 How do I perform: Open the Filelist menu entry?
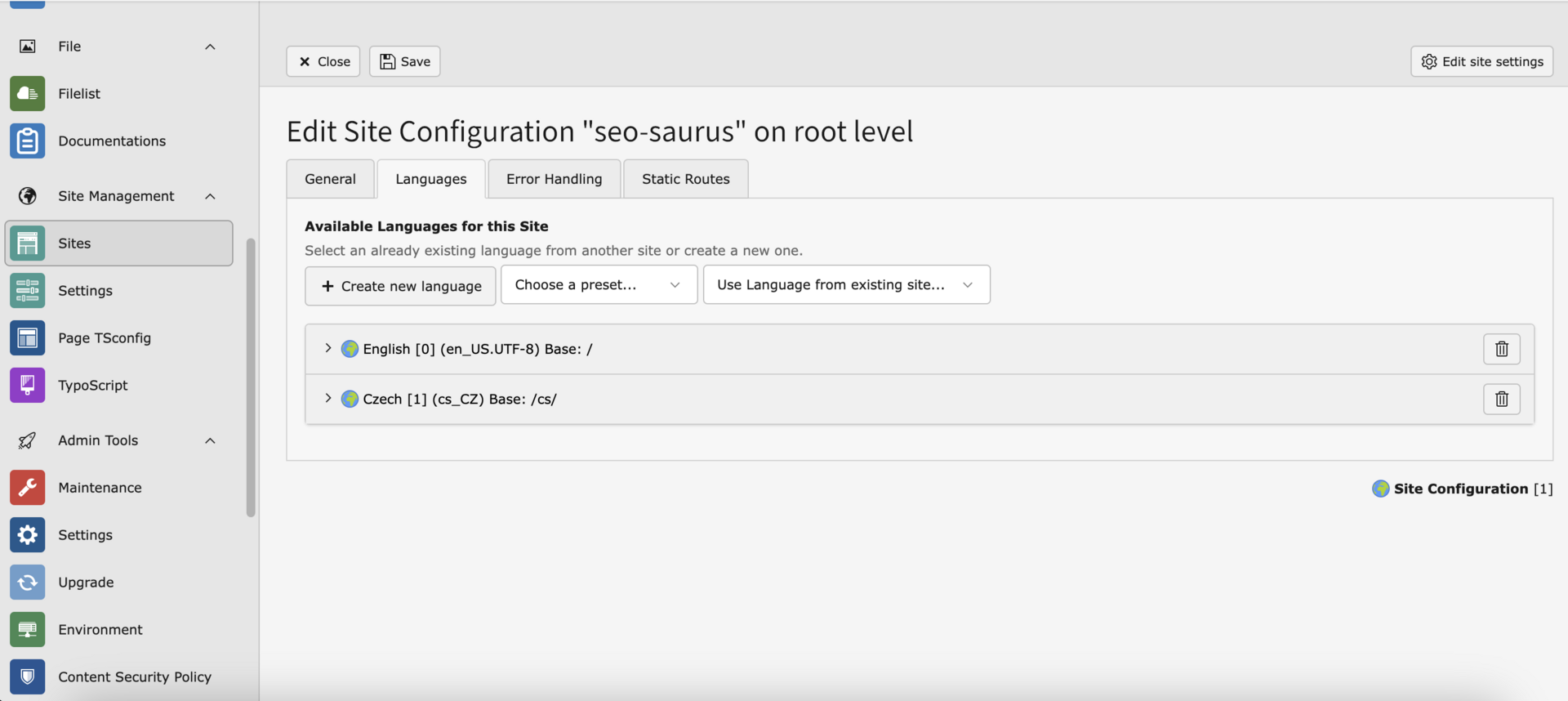coord(119,93)
